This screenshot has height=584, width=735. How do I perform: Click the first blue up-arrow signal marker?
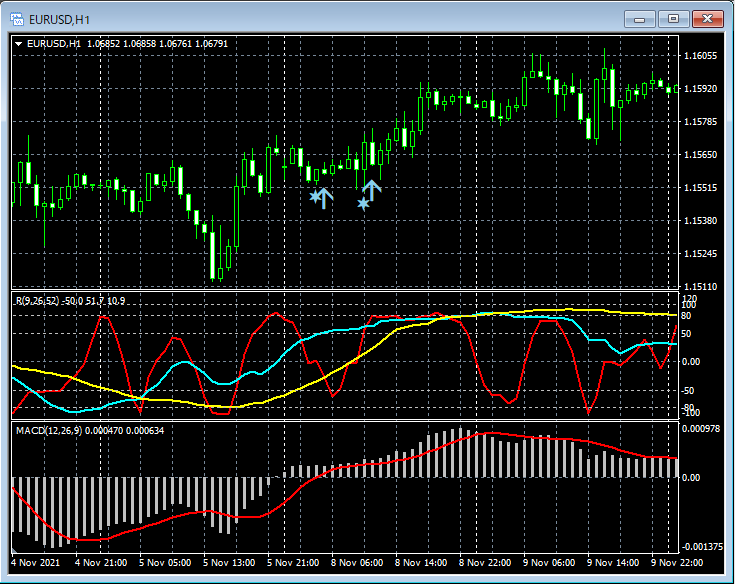tap(324, 198)
